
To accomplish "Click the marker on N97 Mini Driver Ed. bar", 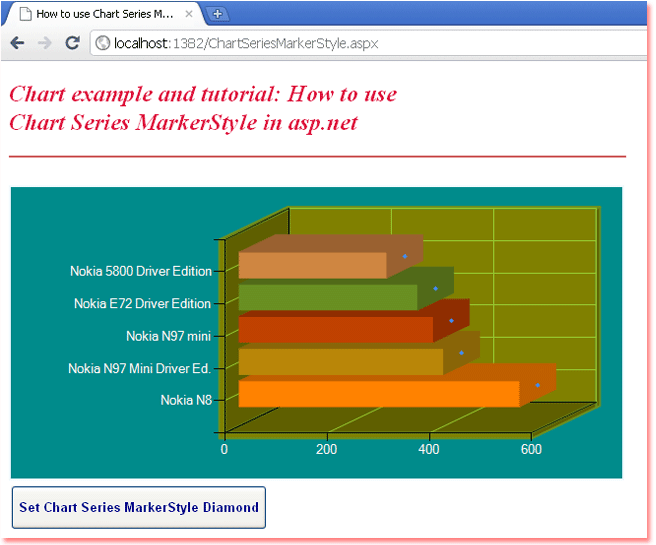I will (x=461, y=353).
